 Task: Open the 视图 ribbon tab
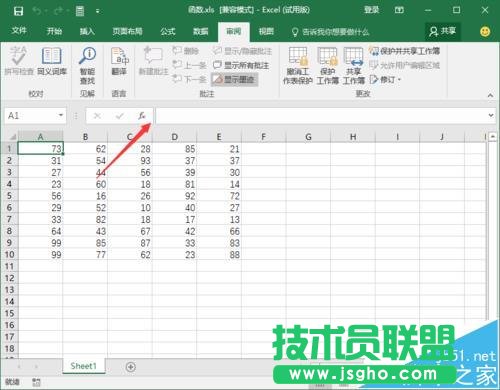click(x=266, y=31)
